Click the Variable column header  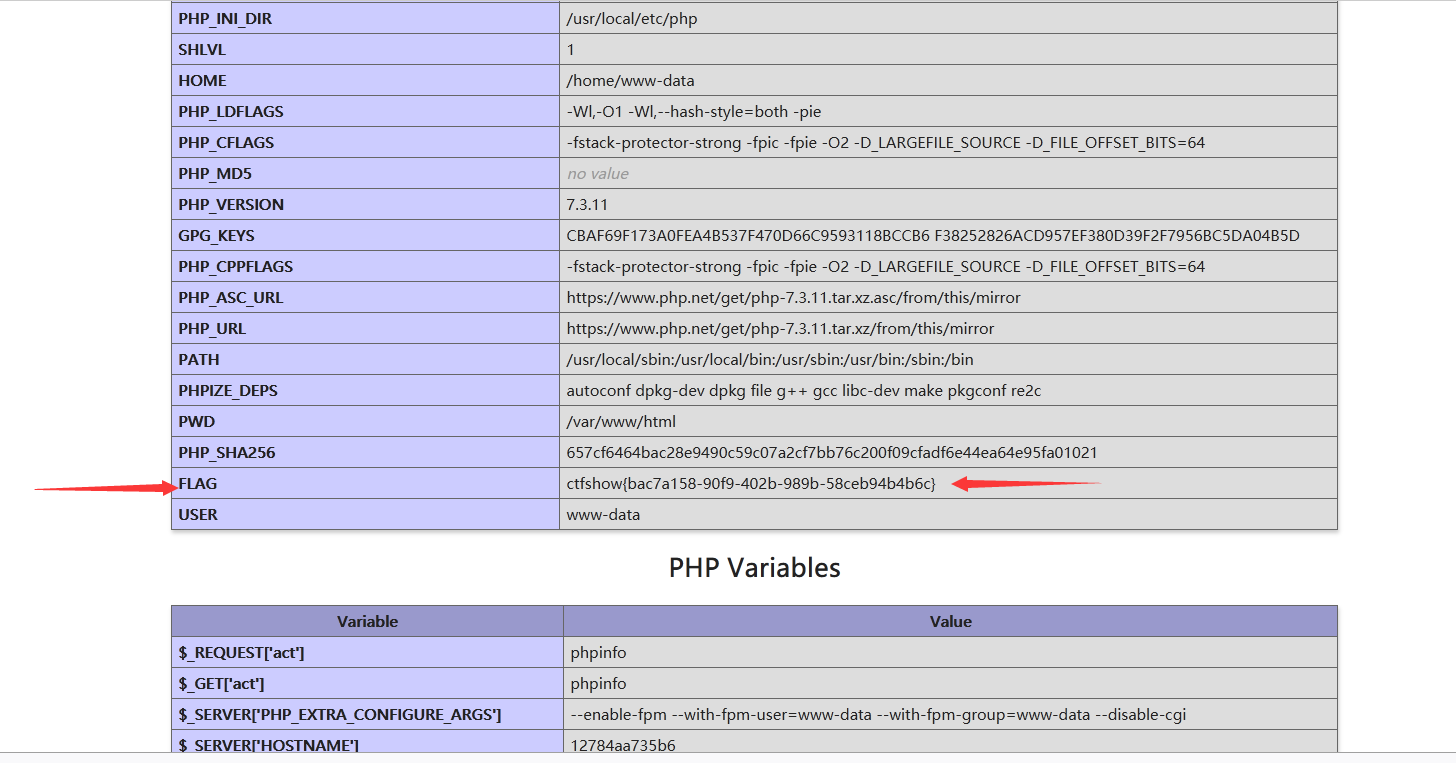pyautogui.click(x=367, y=621)
